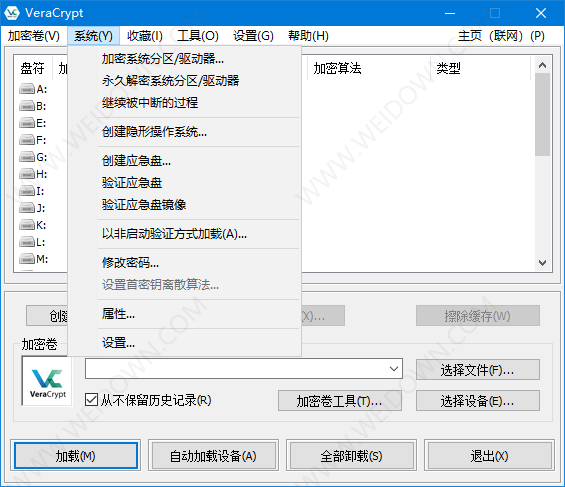Open 设置... from the system menu
565x487 pixels.
pos(184,343)
